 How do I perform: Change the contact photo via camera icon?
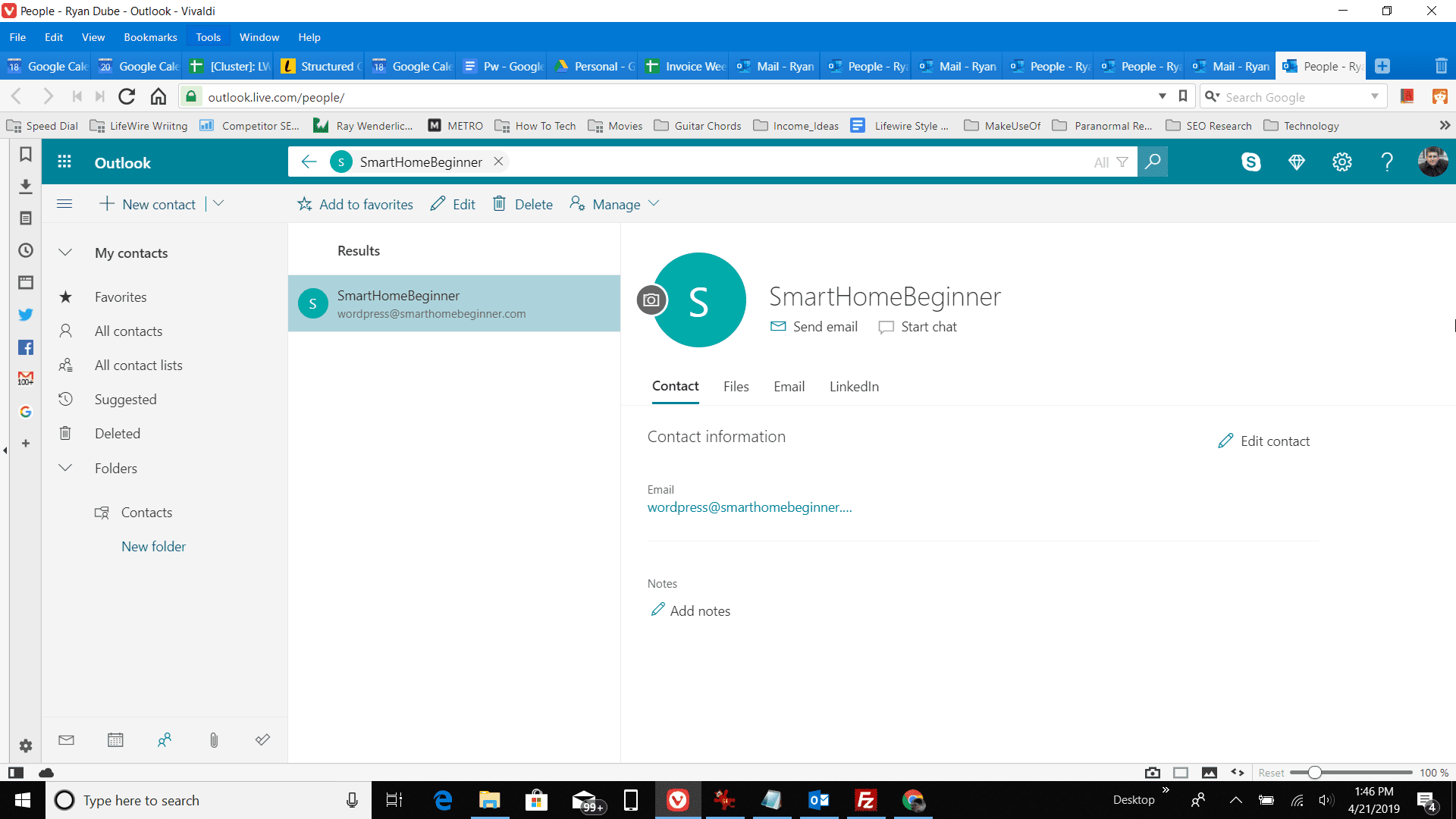click(x=651, y=300)
